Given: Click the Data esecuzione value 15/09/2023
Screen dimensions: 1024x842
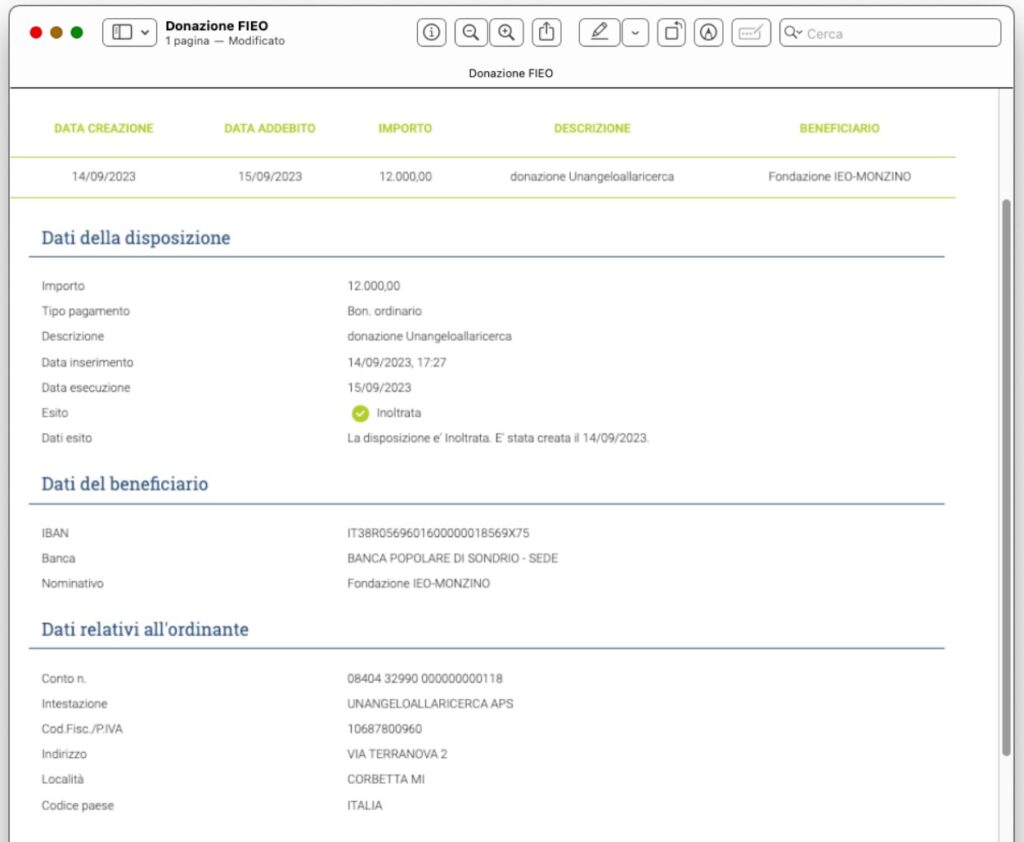Looking at the screenshot, I should click(379, 387).
